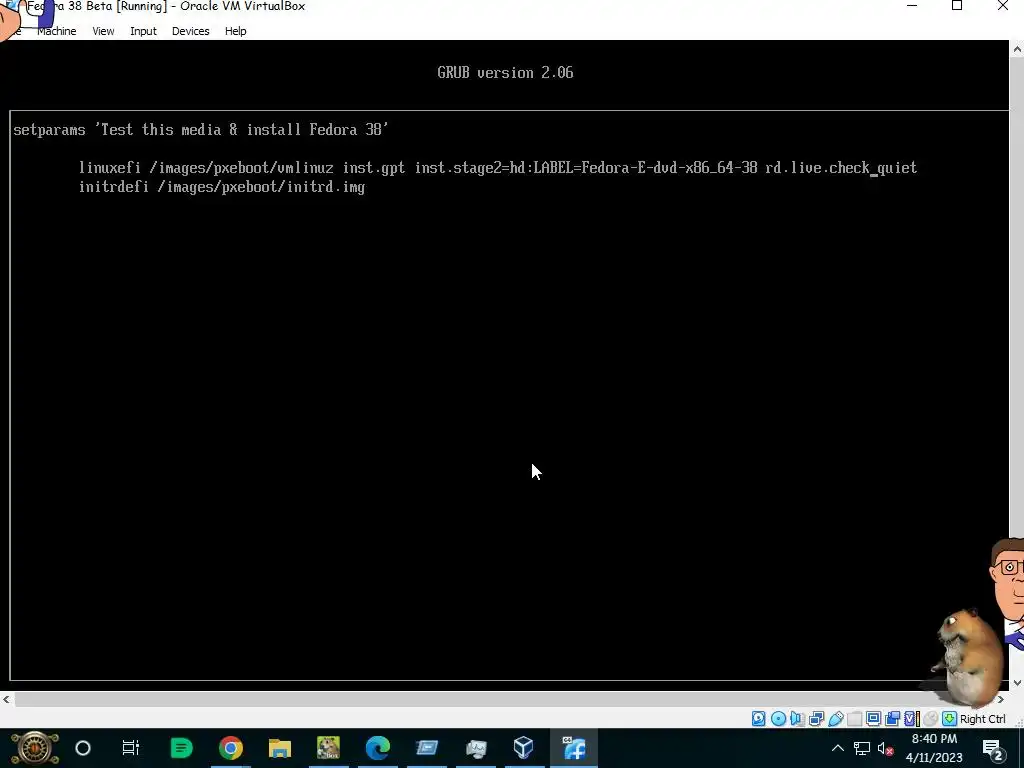Click the recording status icon
This screenshot has width=1024, height=768.
tap(892, 718)
